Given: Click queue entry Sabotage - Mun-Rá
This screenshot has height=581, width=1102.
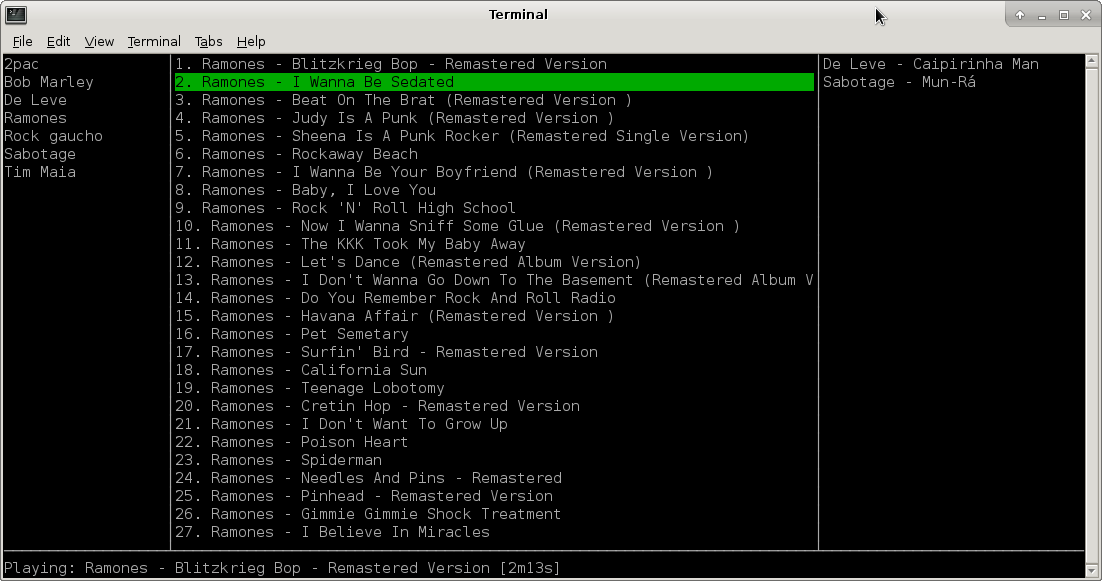Looking at the screenshot, I should [x=899, y=82].
